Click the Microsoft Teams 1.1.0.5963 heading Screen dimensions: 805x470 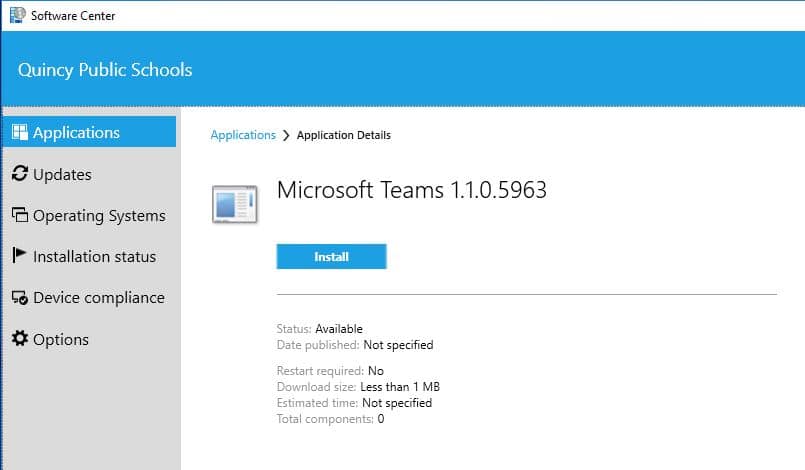pyautogui.click(x=411, y=190)
